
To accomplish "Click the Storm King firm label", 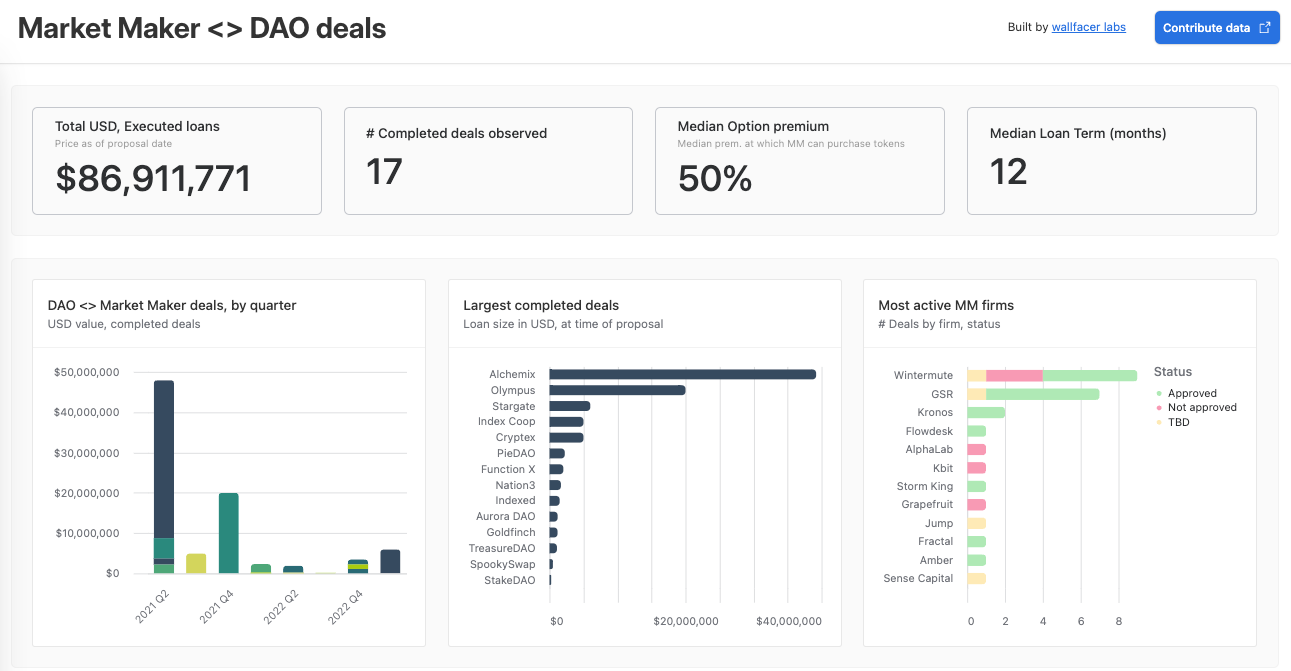I will (x=925, y=486).
